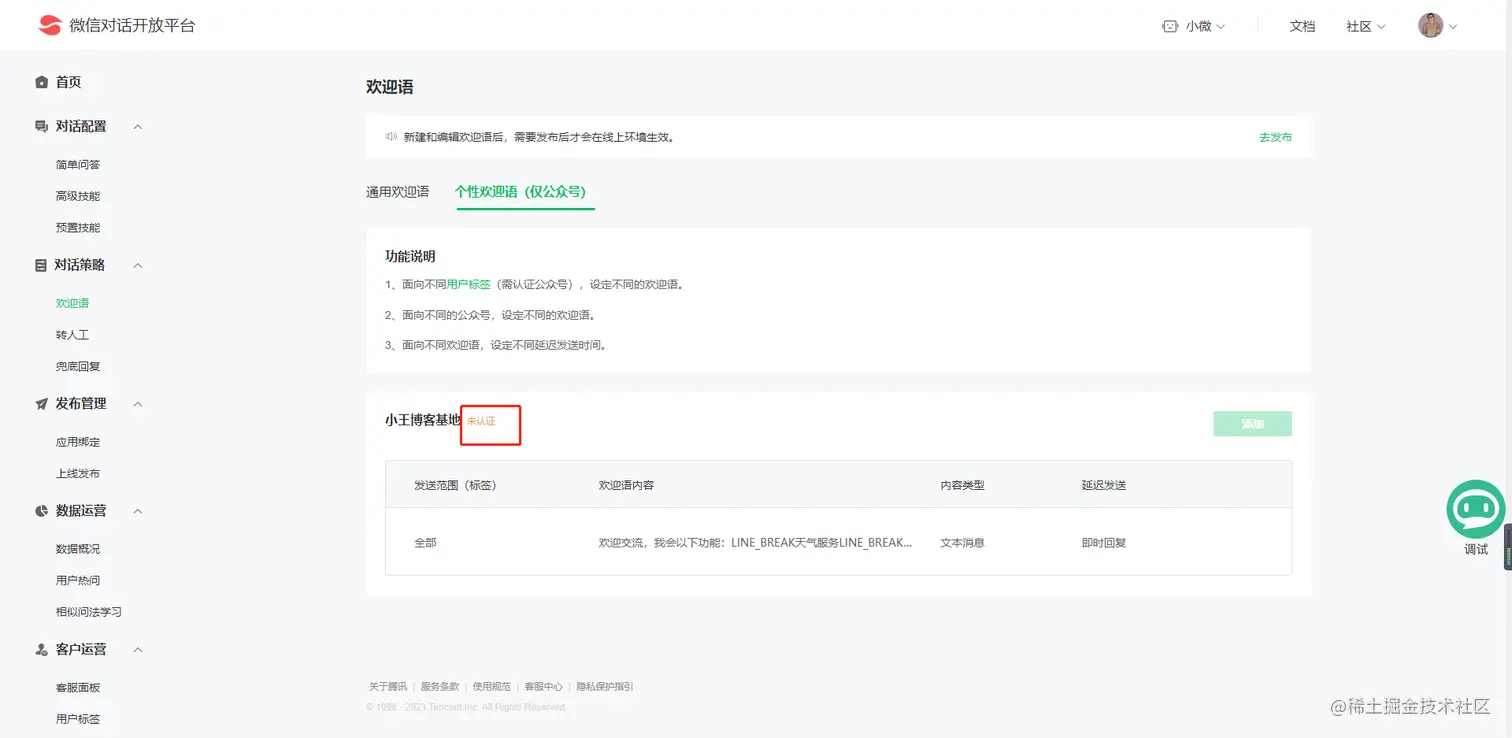
Task: Click the 对话策略 list icon
Action: pos(39,264)
